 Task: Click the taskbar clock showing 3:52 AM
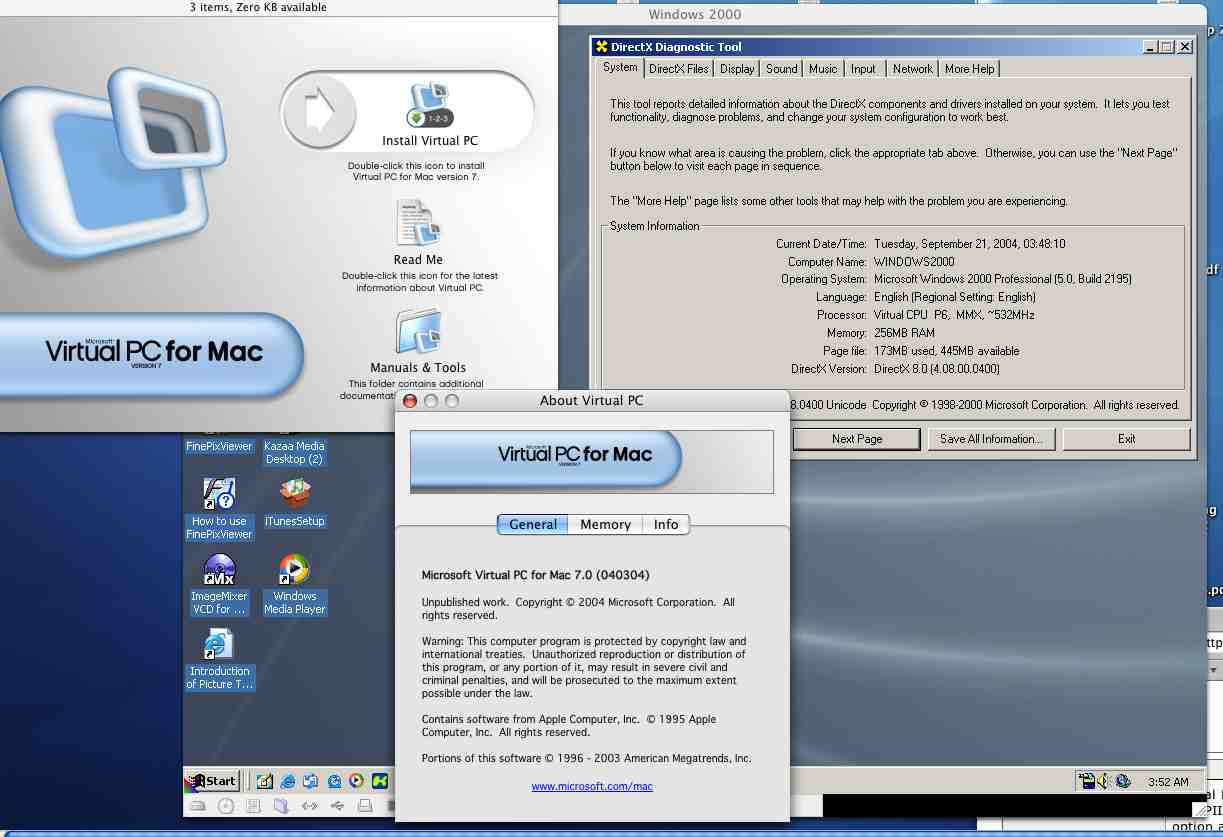tap(1169, 782)
